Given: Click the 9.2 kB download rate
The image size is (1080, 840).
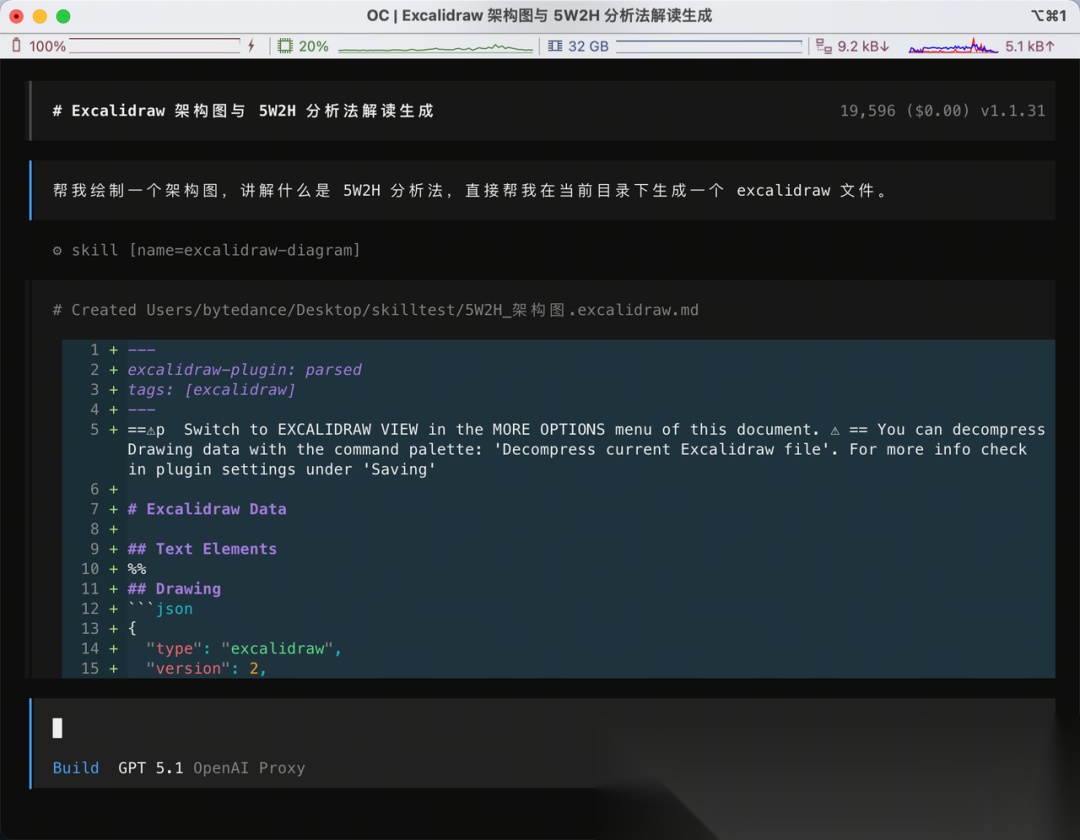Looking at the screenshot, I should coord(863,46).
